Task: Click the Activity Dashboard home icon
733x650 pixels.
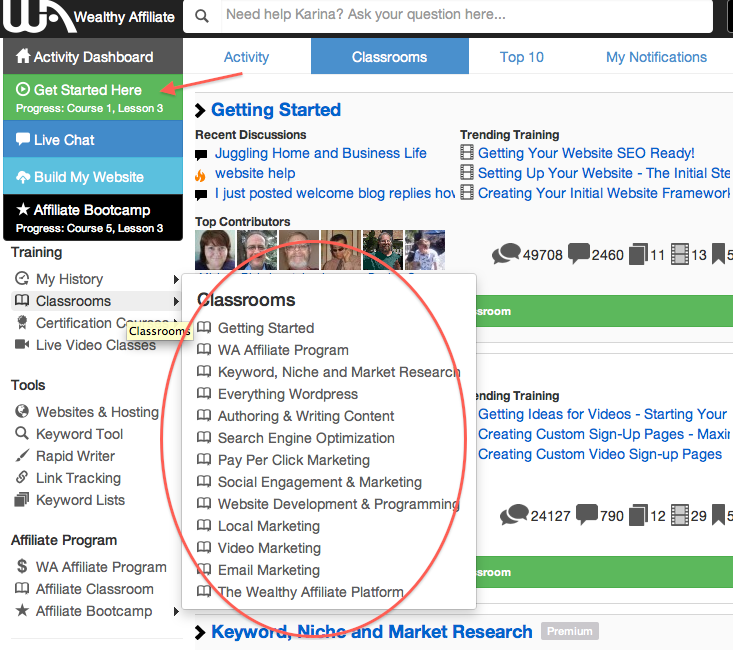Action: click(23, 56)
